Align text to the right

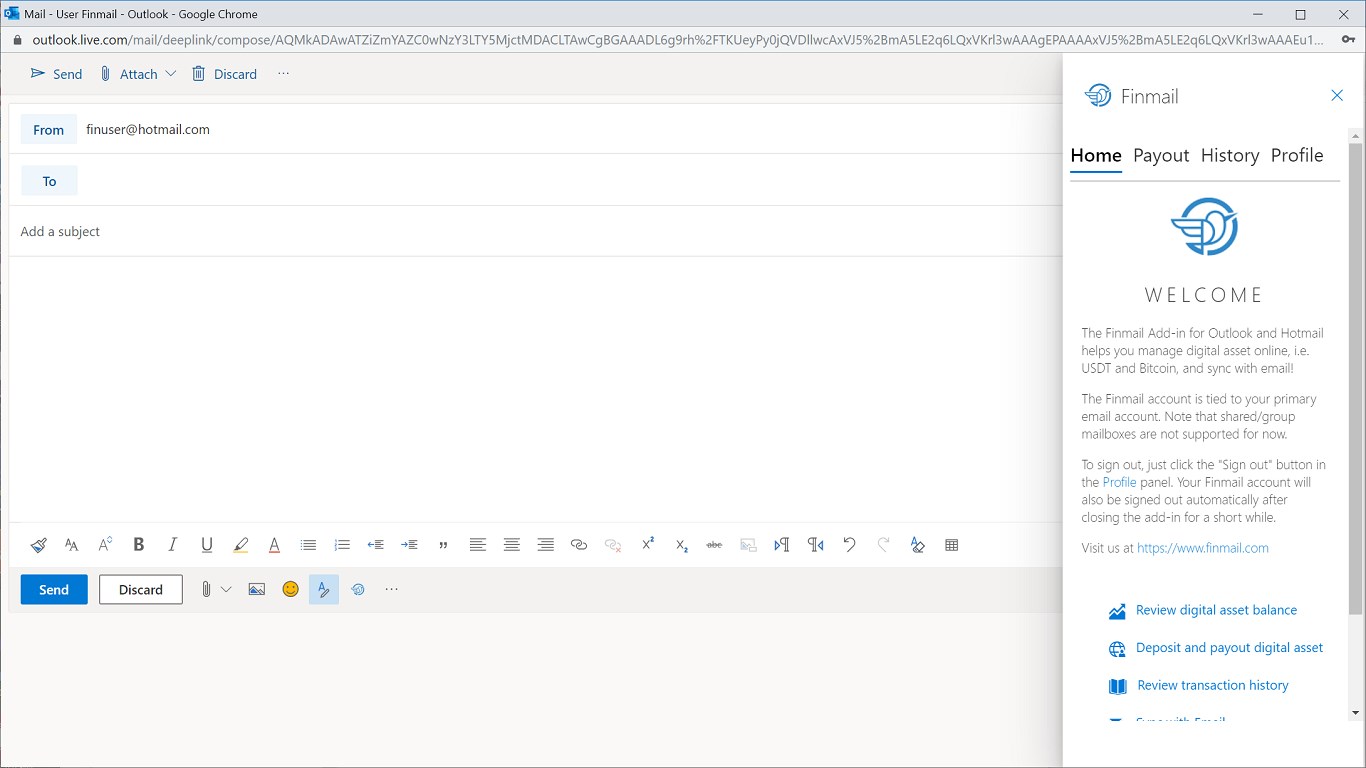[546, 545]
